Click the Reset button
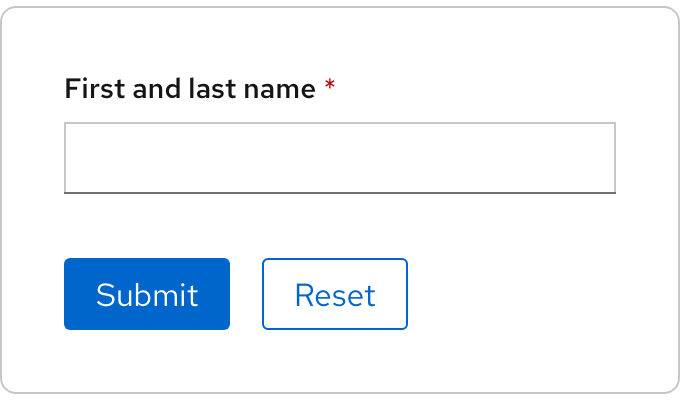This screenshot has height=400, width=680. pos(335,294)
